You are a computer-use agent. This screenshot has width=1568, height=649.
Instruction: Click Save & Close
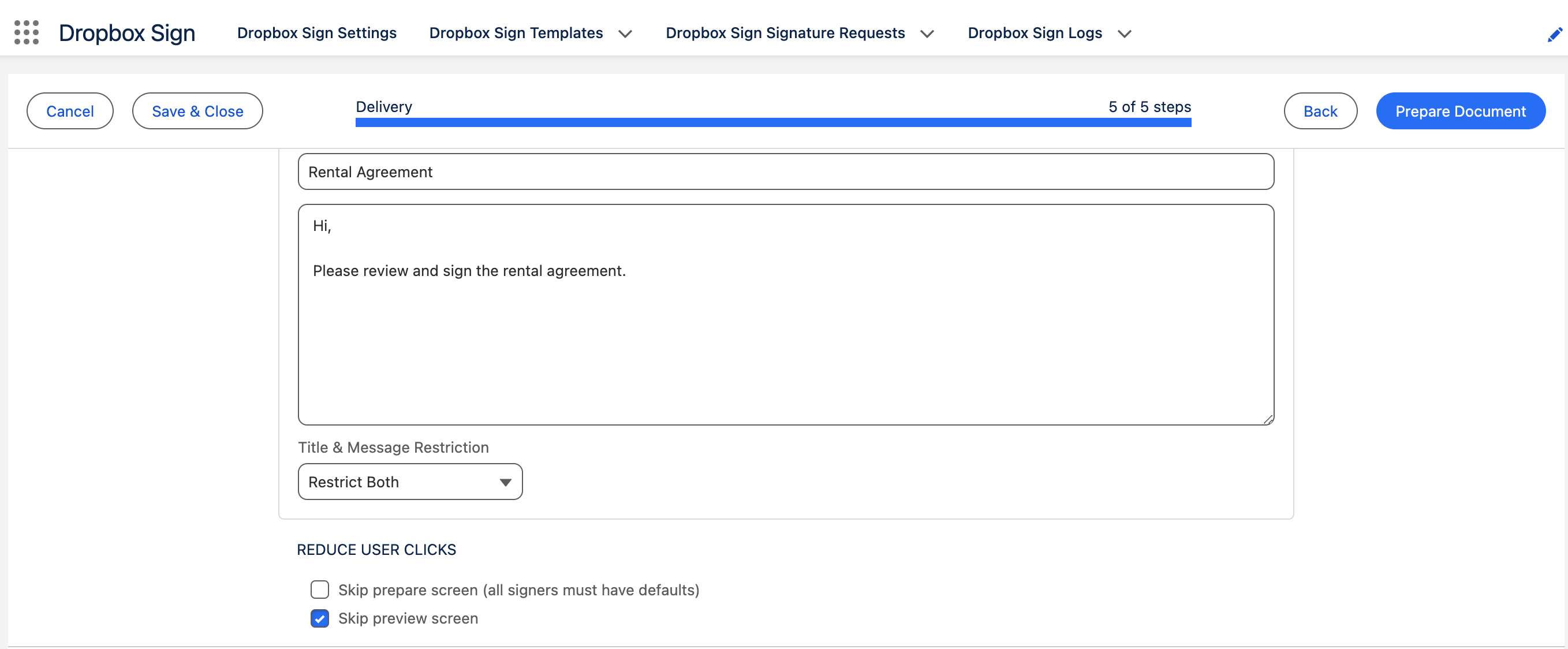click(x=197, y=111)
